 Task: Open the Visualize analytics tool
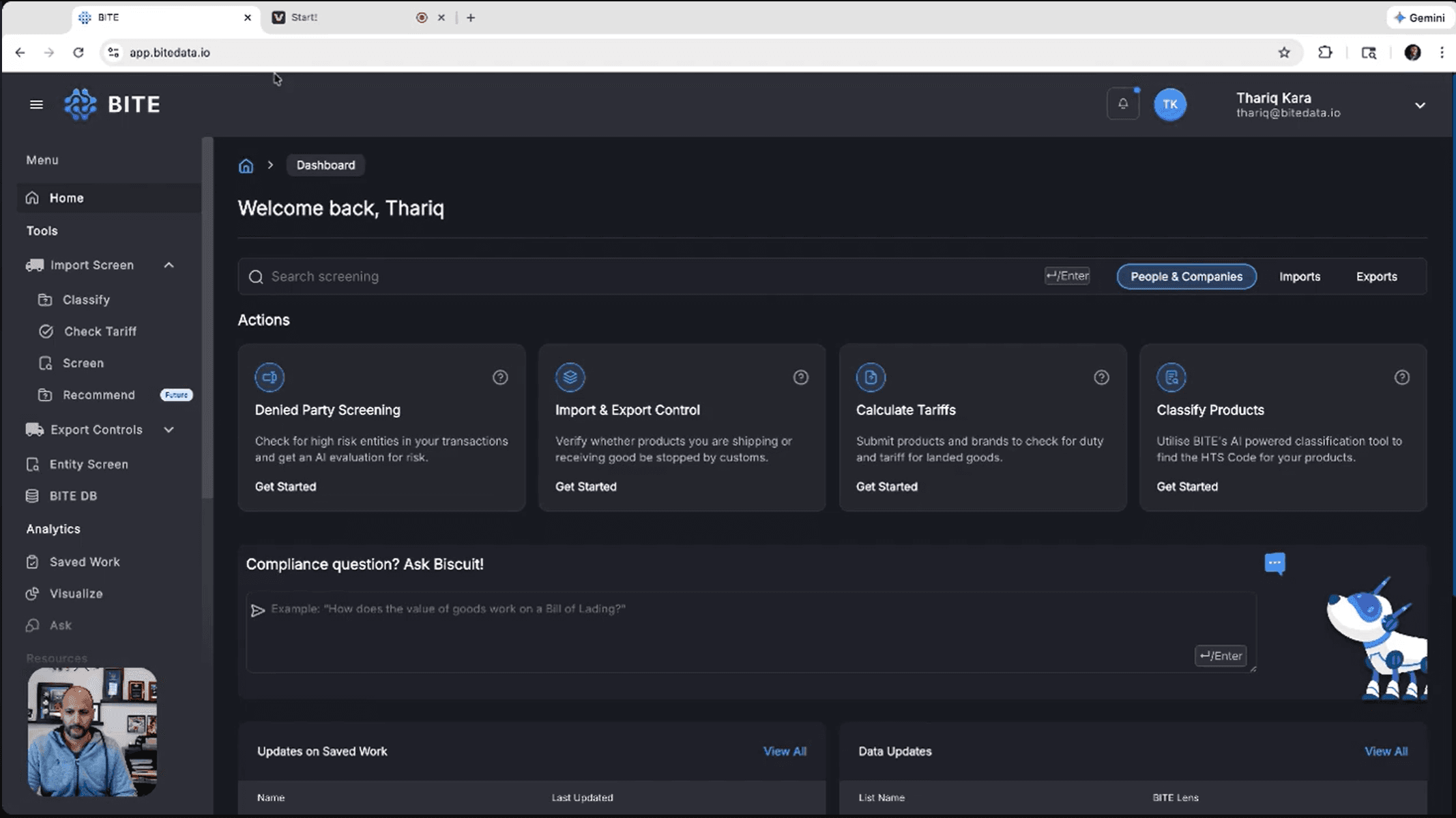[76, 594]
